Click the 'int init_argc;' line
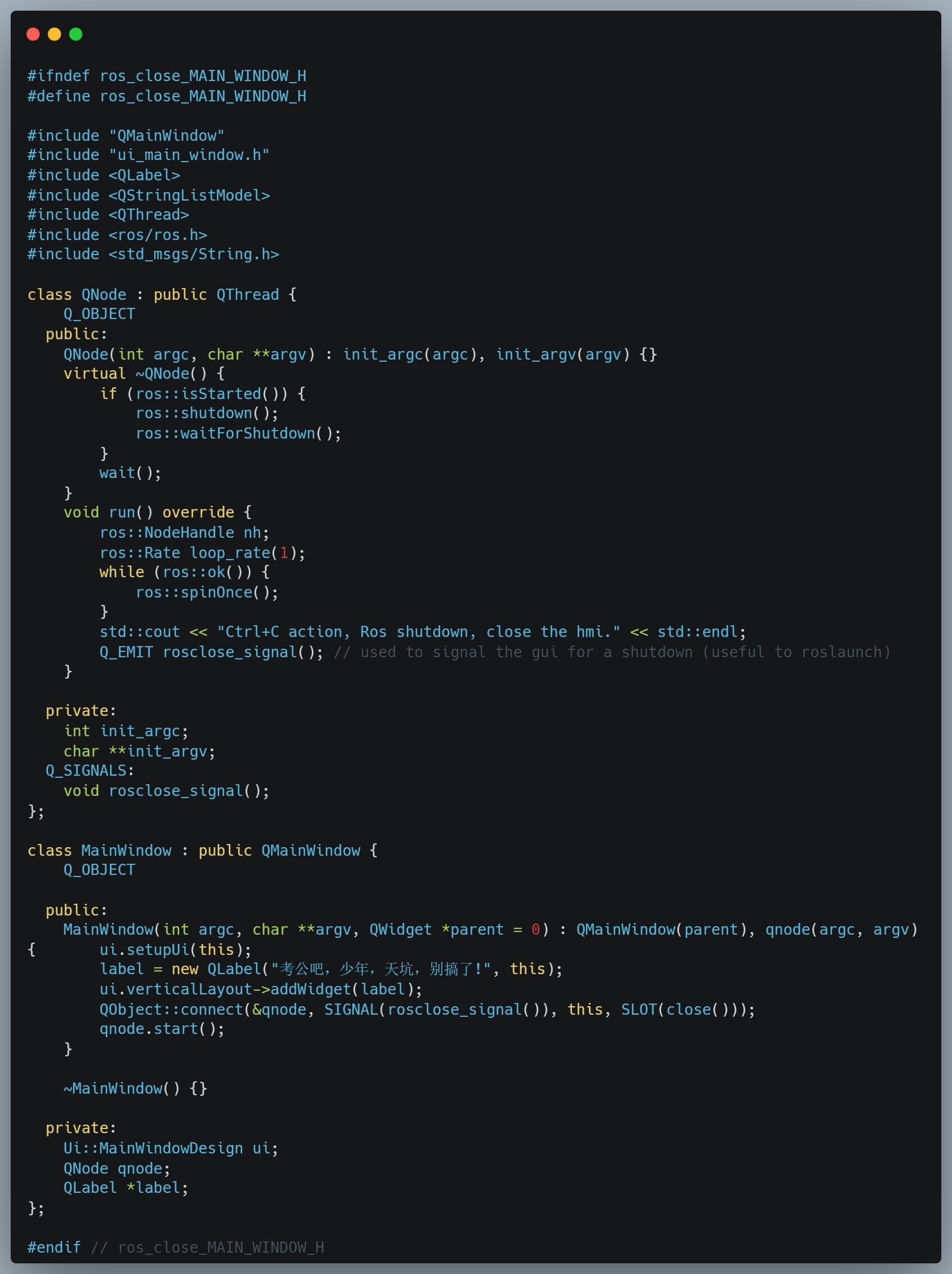 point(126,731)
